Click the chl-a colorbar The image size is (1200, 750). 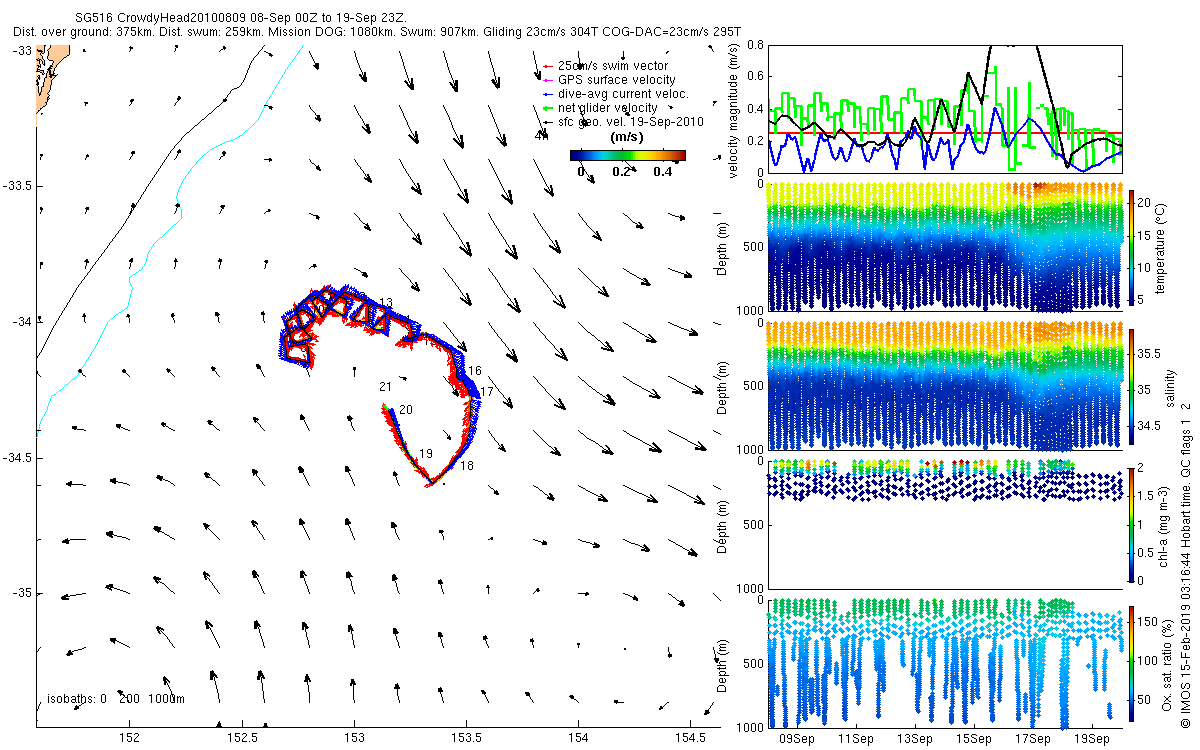pos(1132,524)
